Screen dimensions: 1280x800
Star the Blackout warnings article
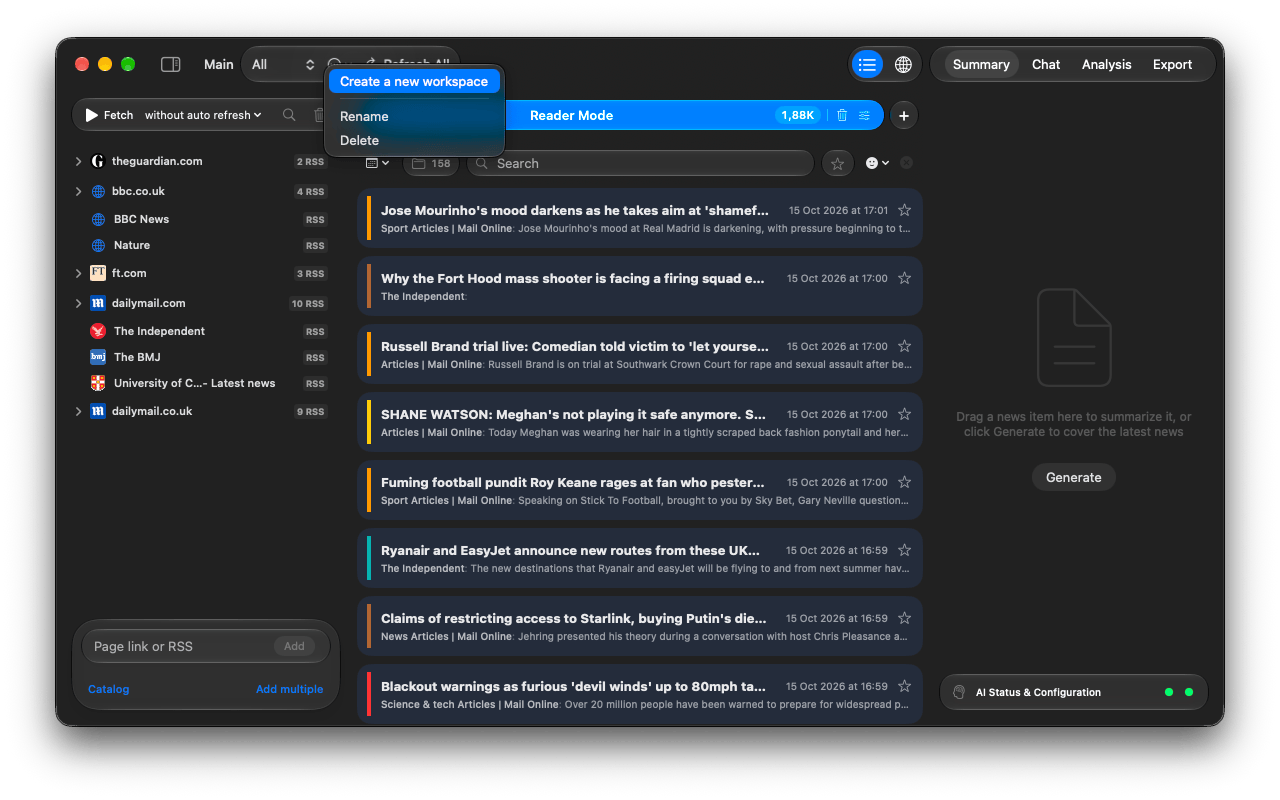[x=904, y=686]
